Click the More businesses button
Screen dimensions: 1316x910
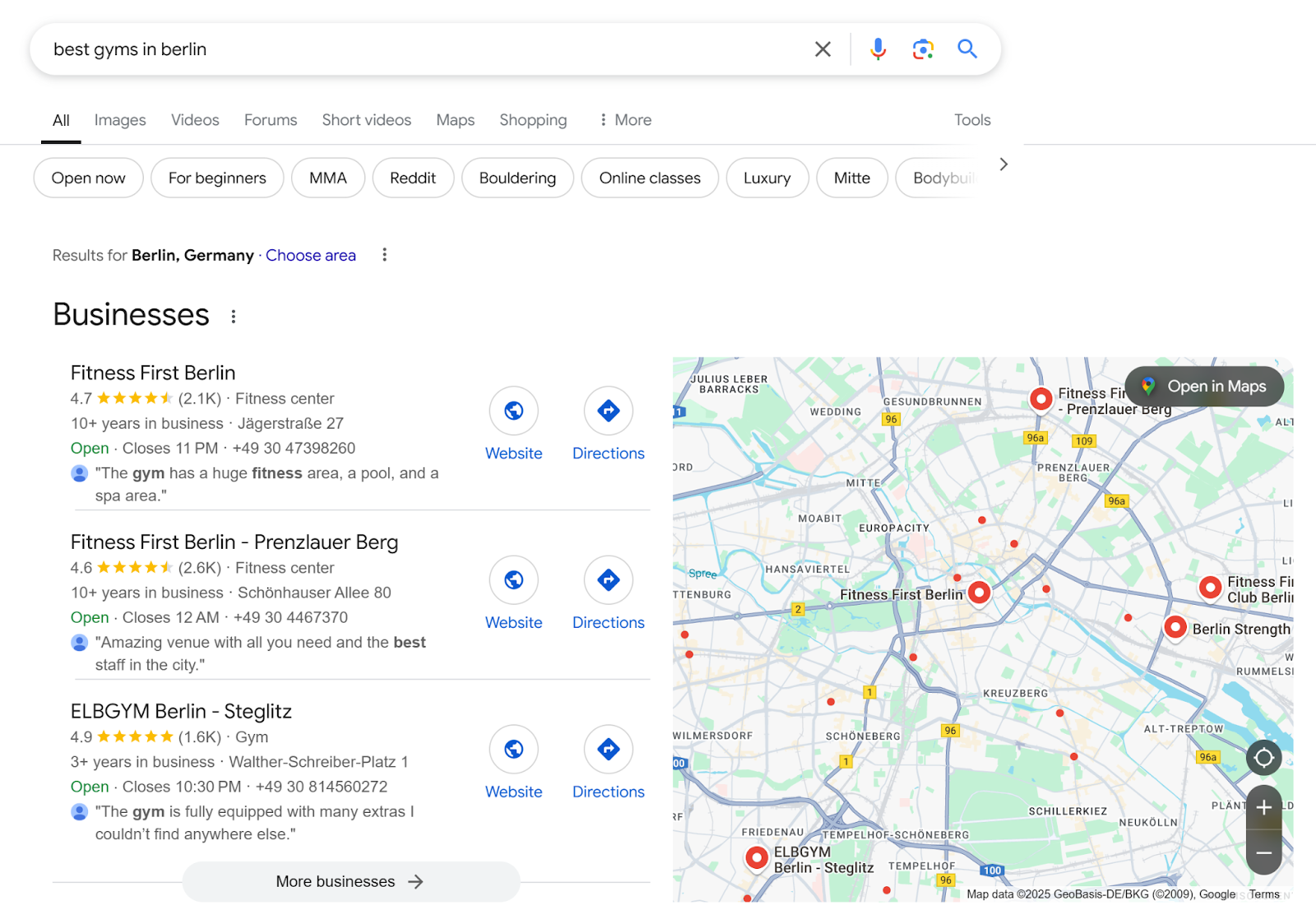350,881
